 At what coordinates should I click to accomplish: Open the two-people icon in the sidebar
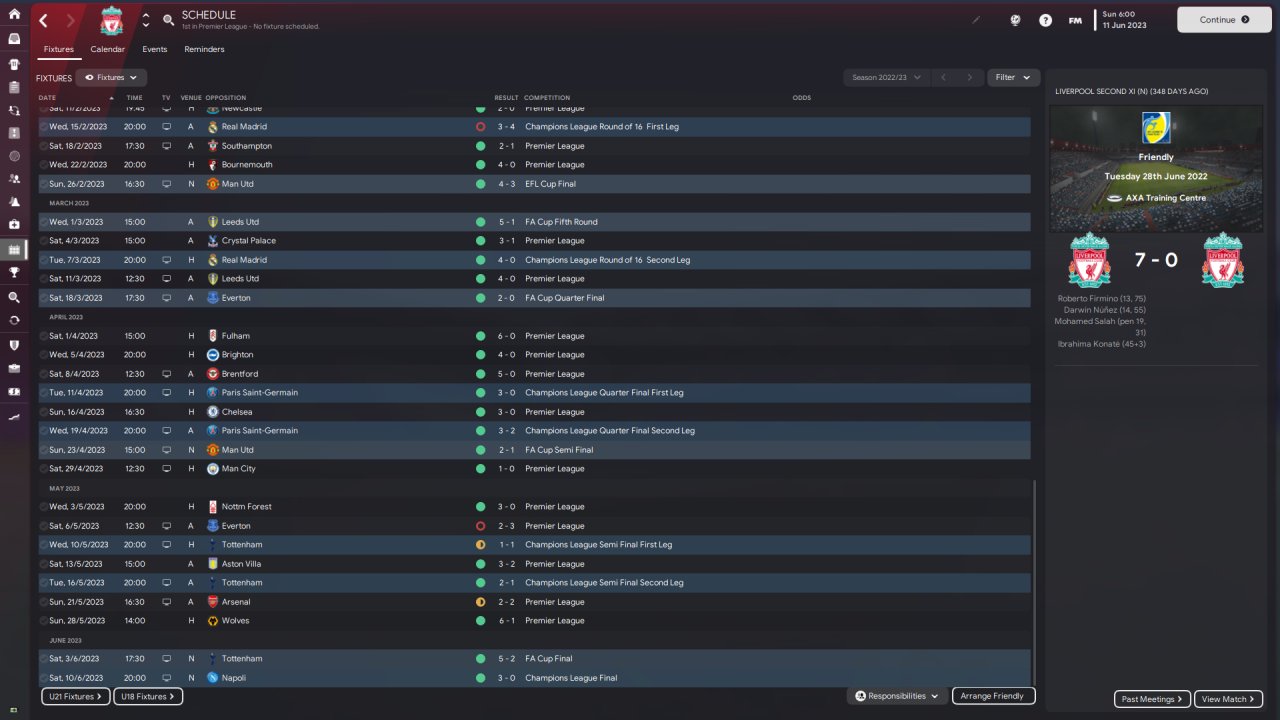(x=14, y=179)
